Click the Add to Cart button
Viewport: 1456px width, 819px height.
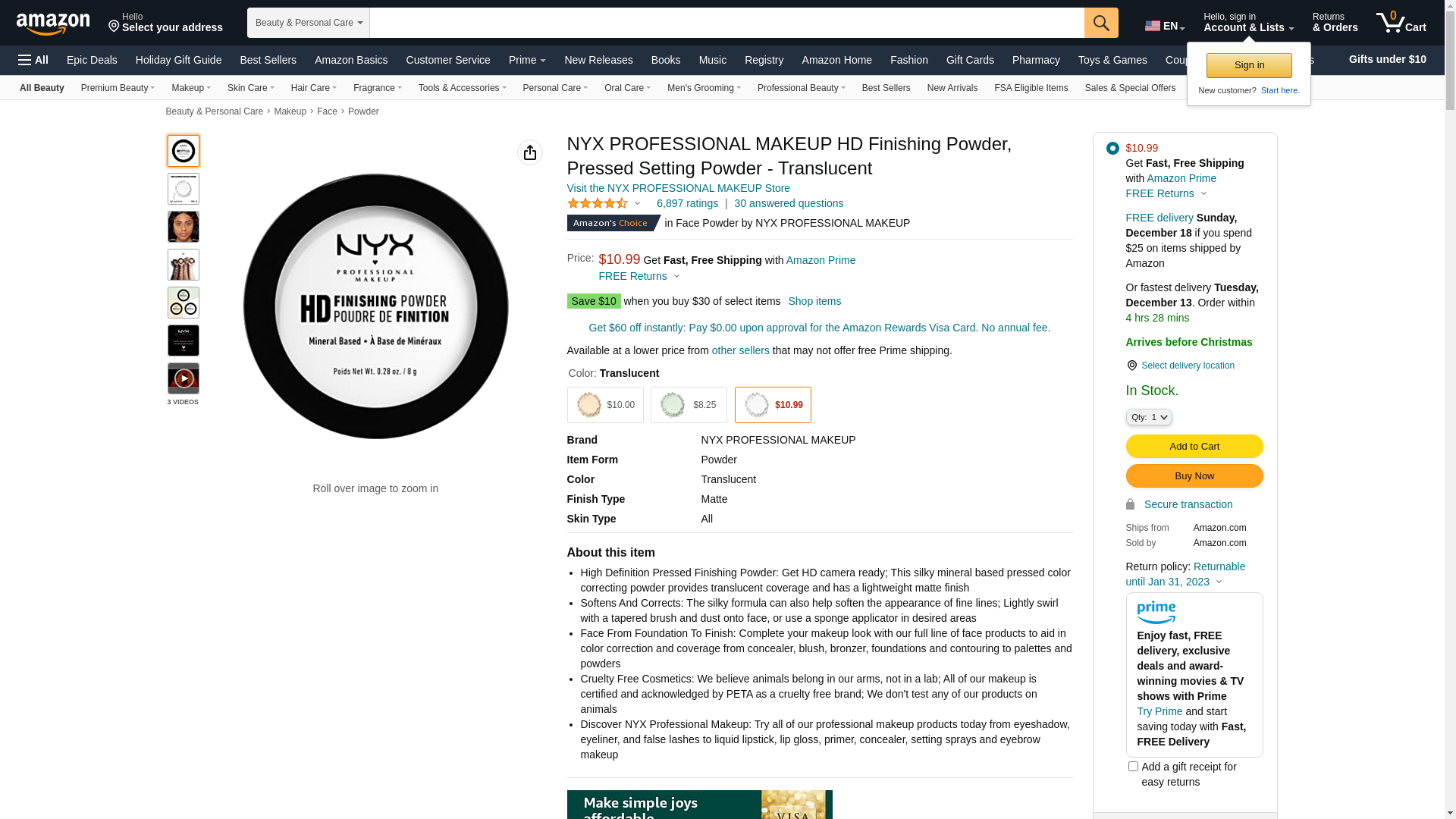1194,447
